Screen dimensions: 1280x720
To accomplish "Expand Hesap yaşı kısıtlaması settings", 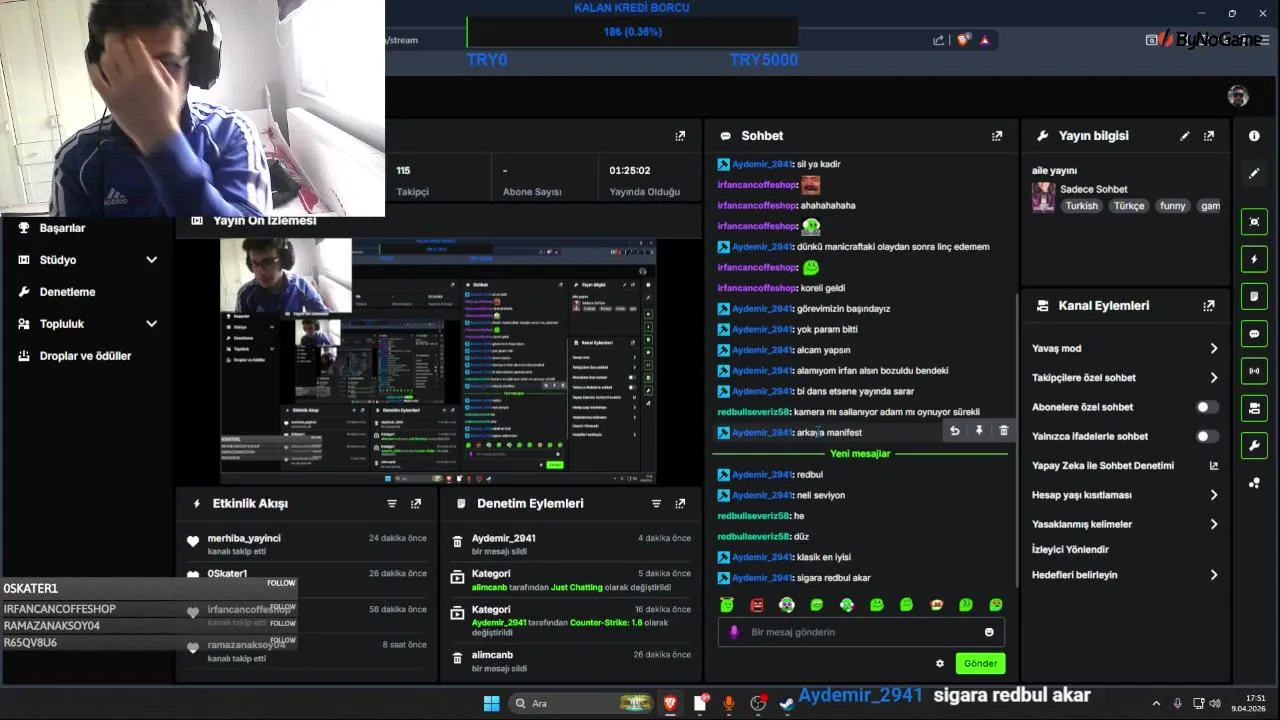I will pyautogui.click(x=1213, y=495).
